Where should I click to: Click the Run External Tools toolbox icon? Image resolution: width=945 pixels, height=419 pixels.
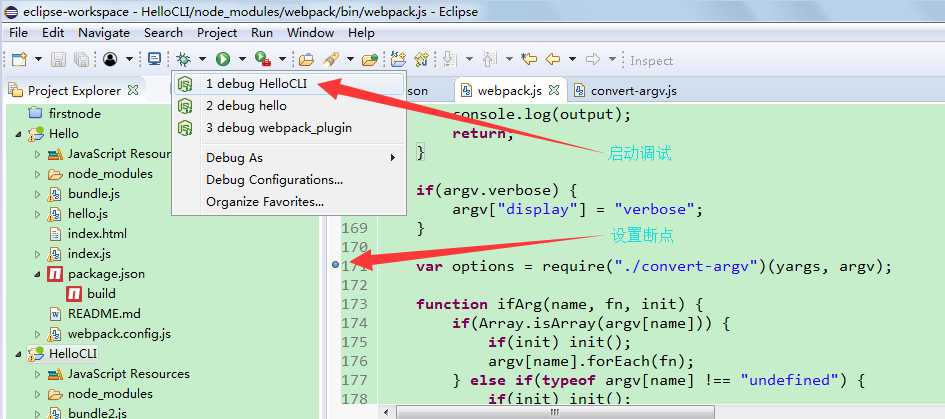pos(263,59)
